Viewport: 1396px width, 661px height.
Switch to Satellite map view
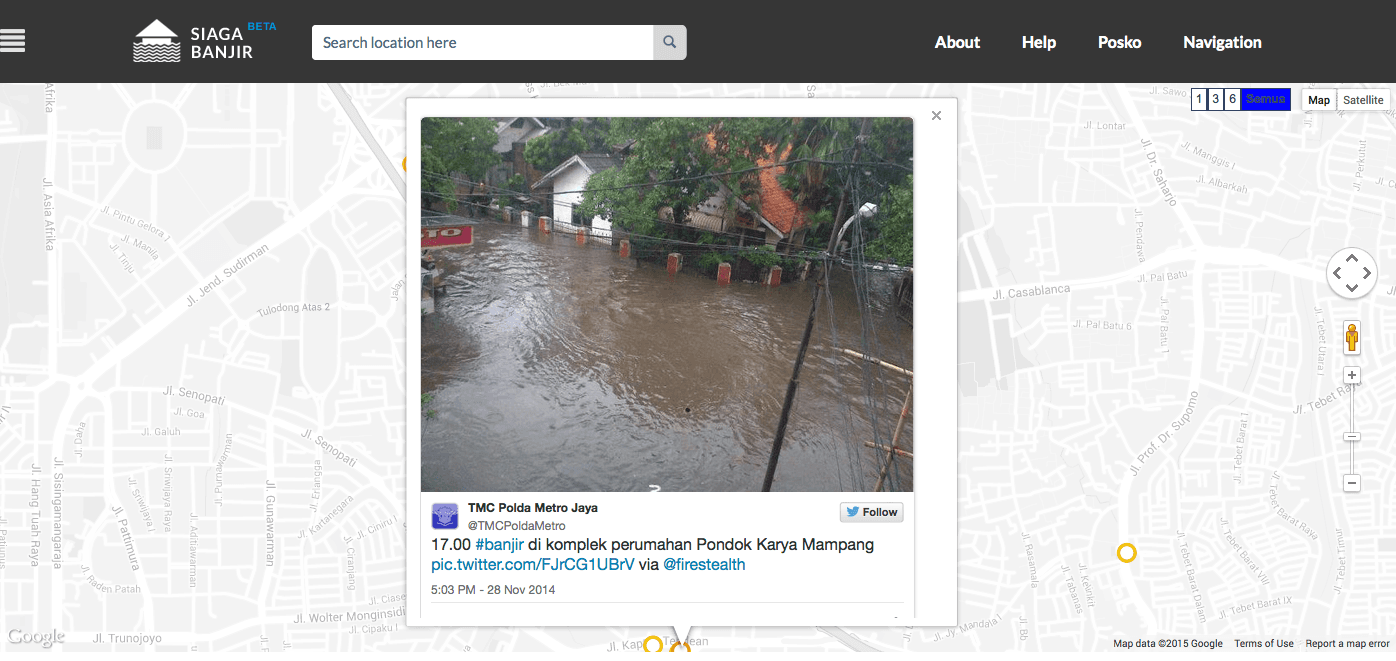pos(1363,100)
